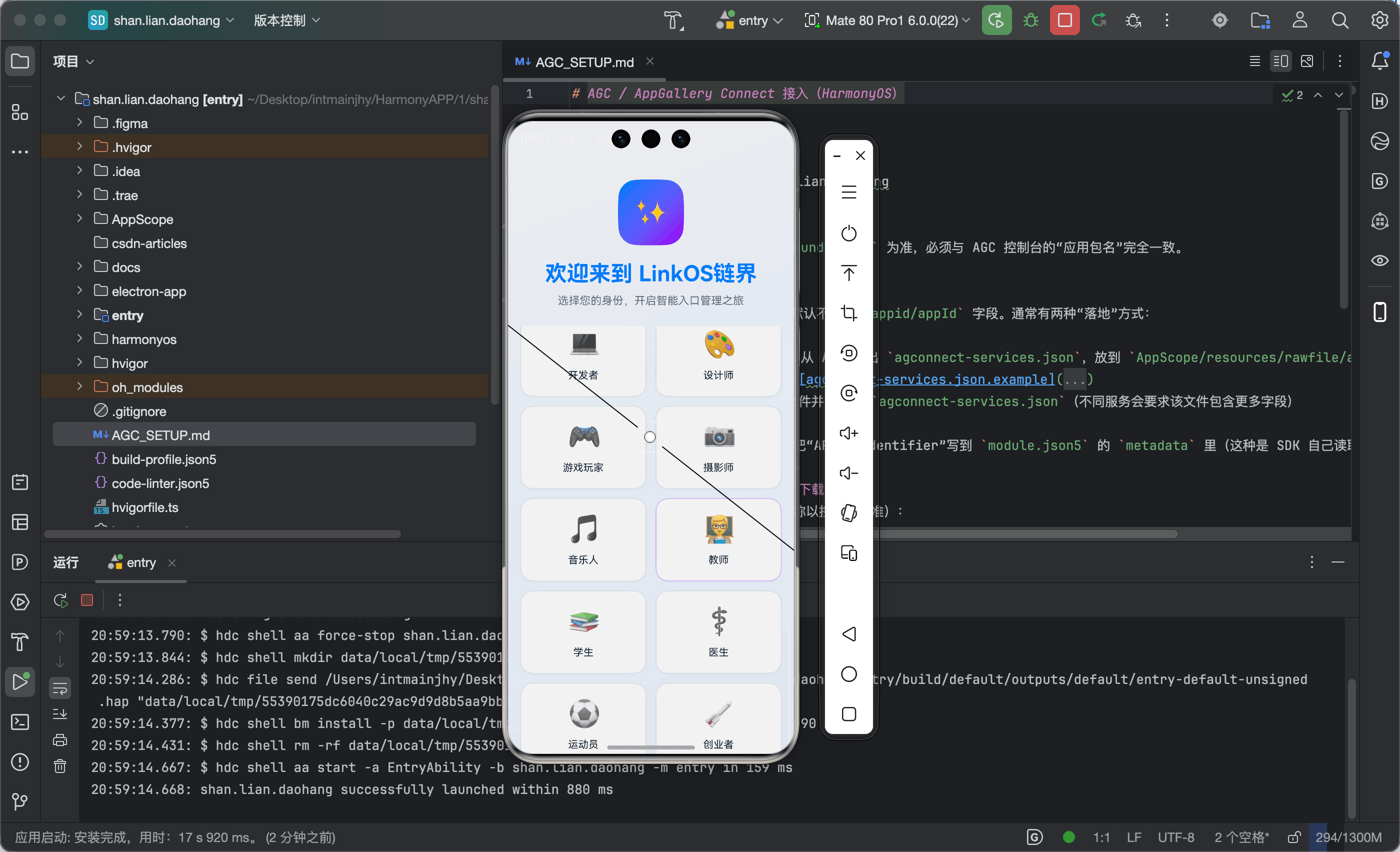Open editor tab more options menu
The height and width of the screenshot is (852, 1400).
point(1340,61)
